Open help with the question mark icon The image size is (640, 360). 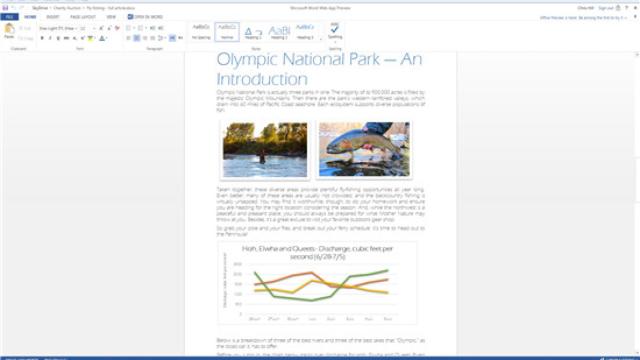pos(627,8)
